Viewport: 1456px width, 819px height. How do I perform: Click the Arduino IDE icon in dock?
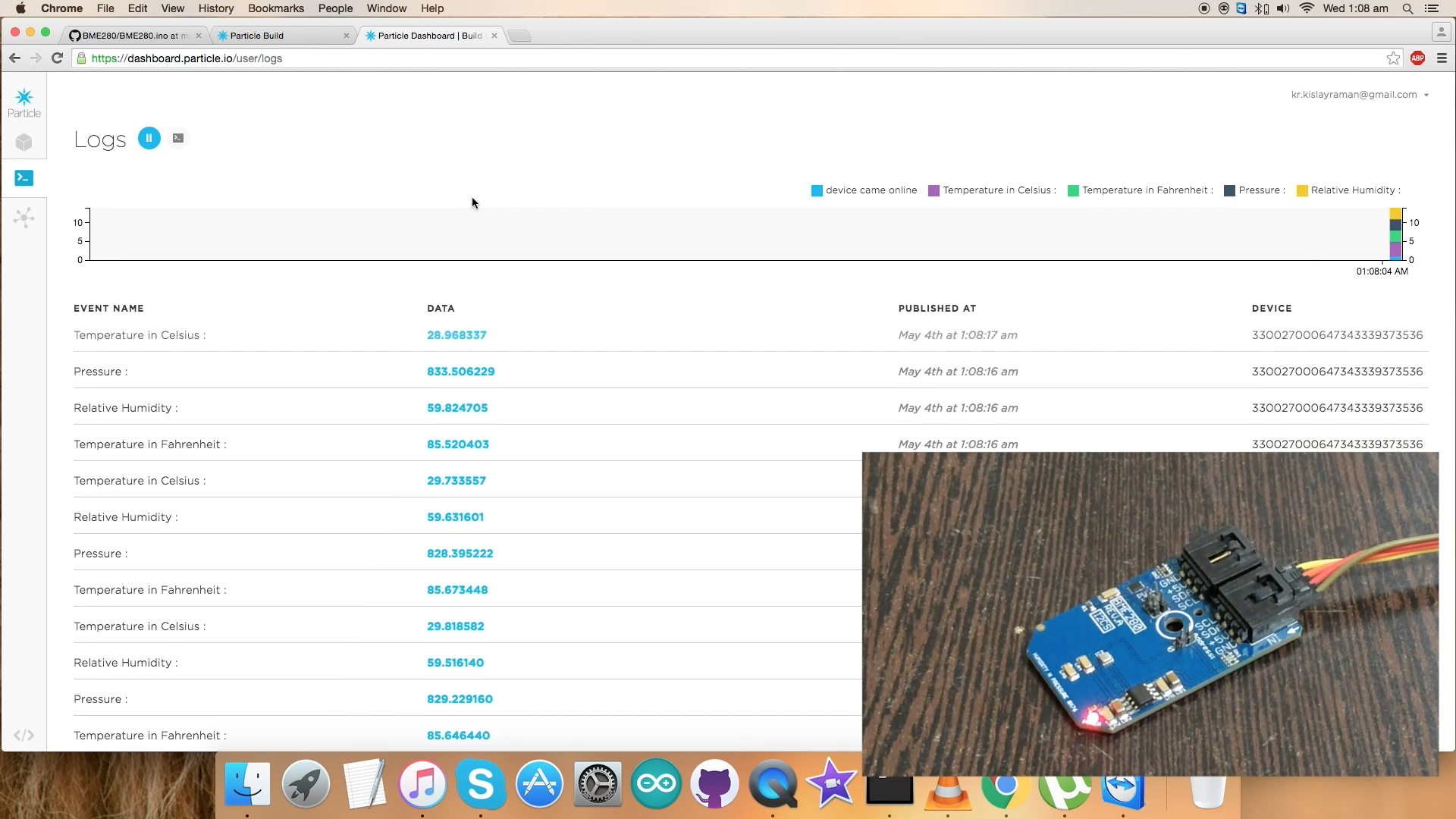click(656, 784)
